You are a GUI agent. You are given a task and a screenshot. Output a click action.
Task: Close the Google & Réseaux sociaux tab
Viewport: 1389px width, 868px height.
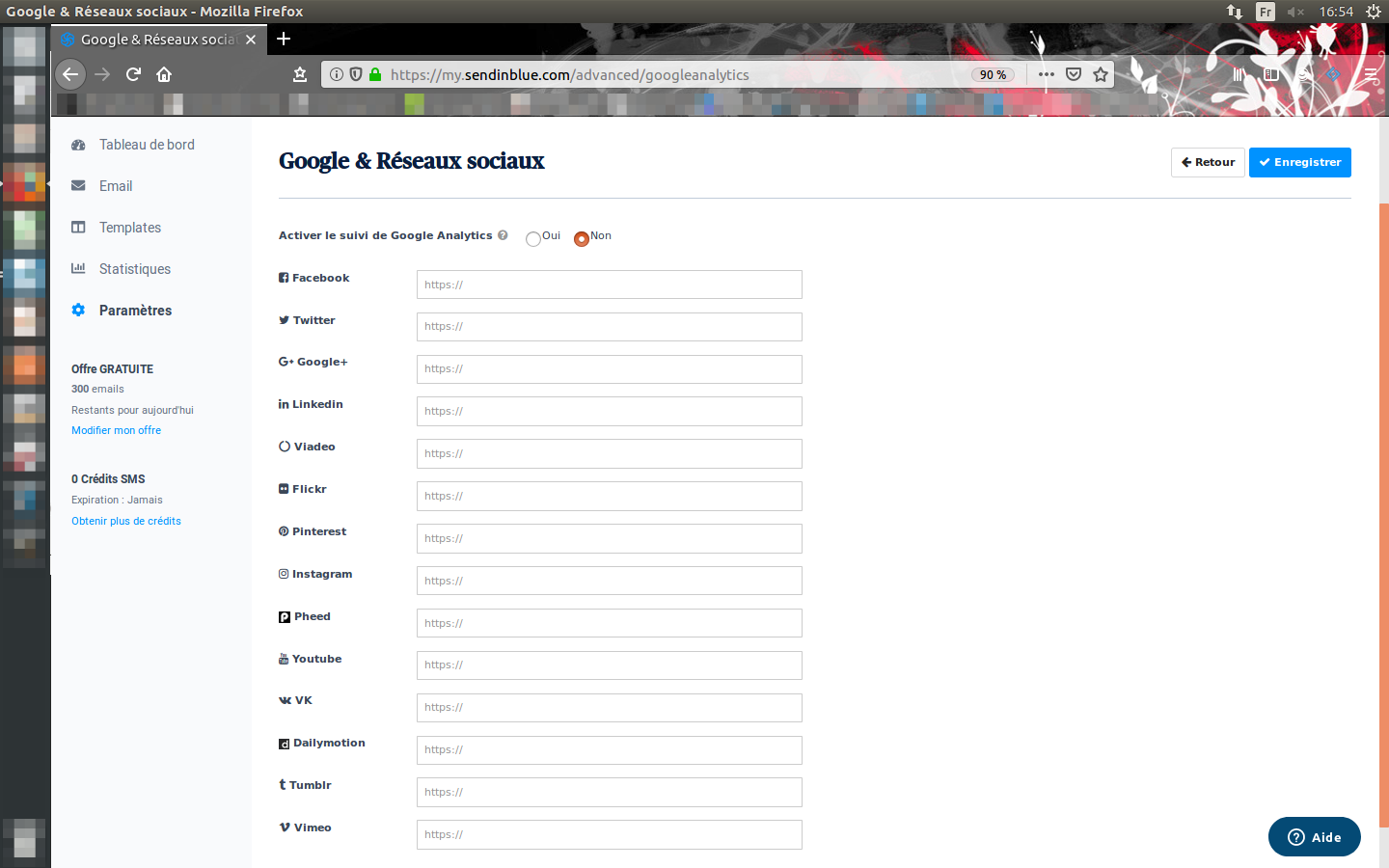[251, 40]
